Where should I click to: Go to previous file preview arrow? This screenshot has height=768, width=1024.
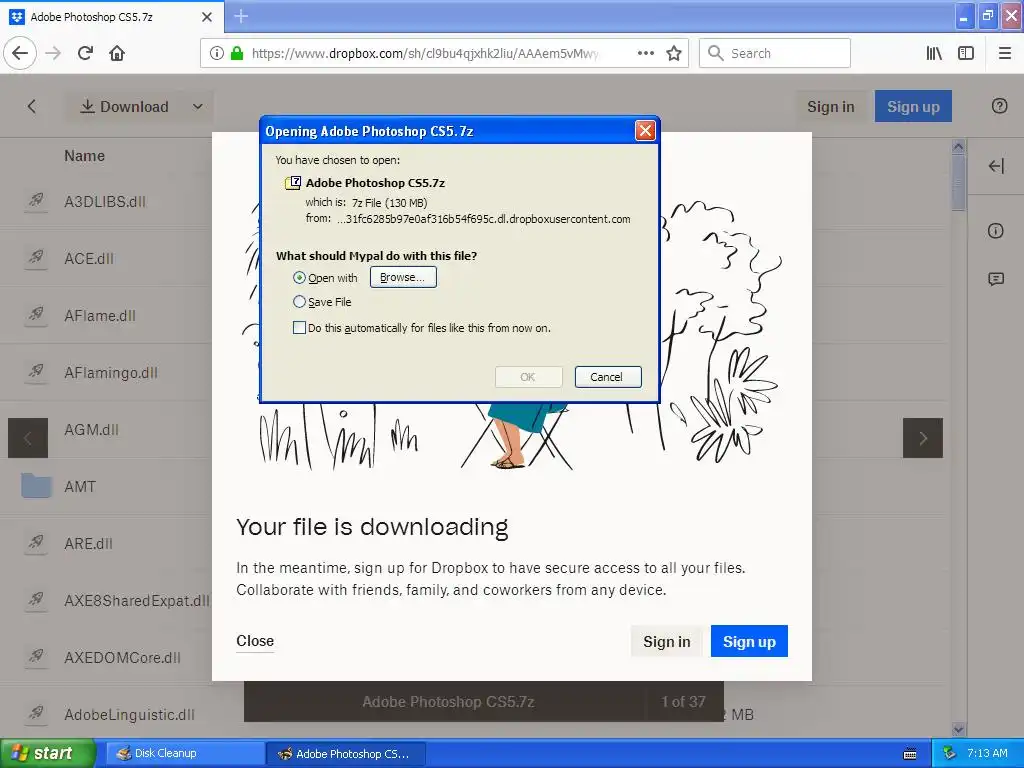(28, 438)
